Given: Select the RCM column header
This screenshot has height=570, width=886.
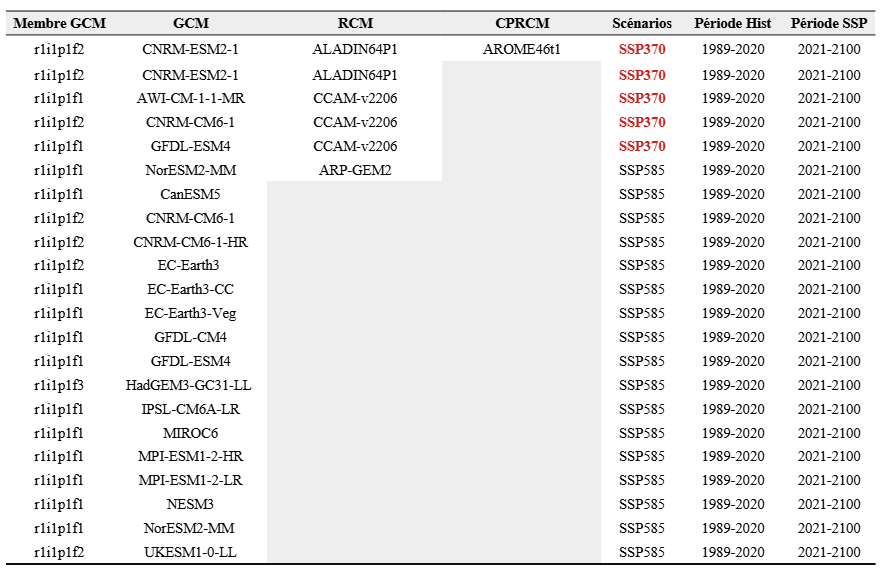Looking at the screenshot, I should [x=355, y=23].
